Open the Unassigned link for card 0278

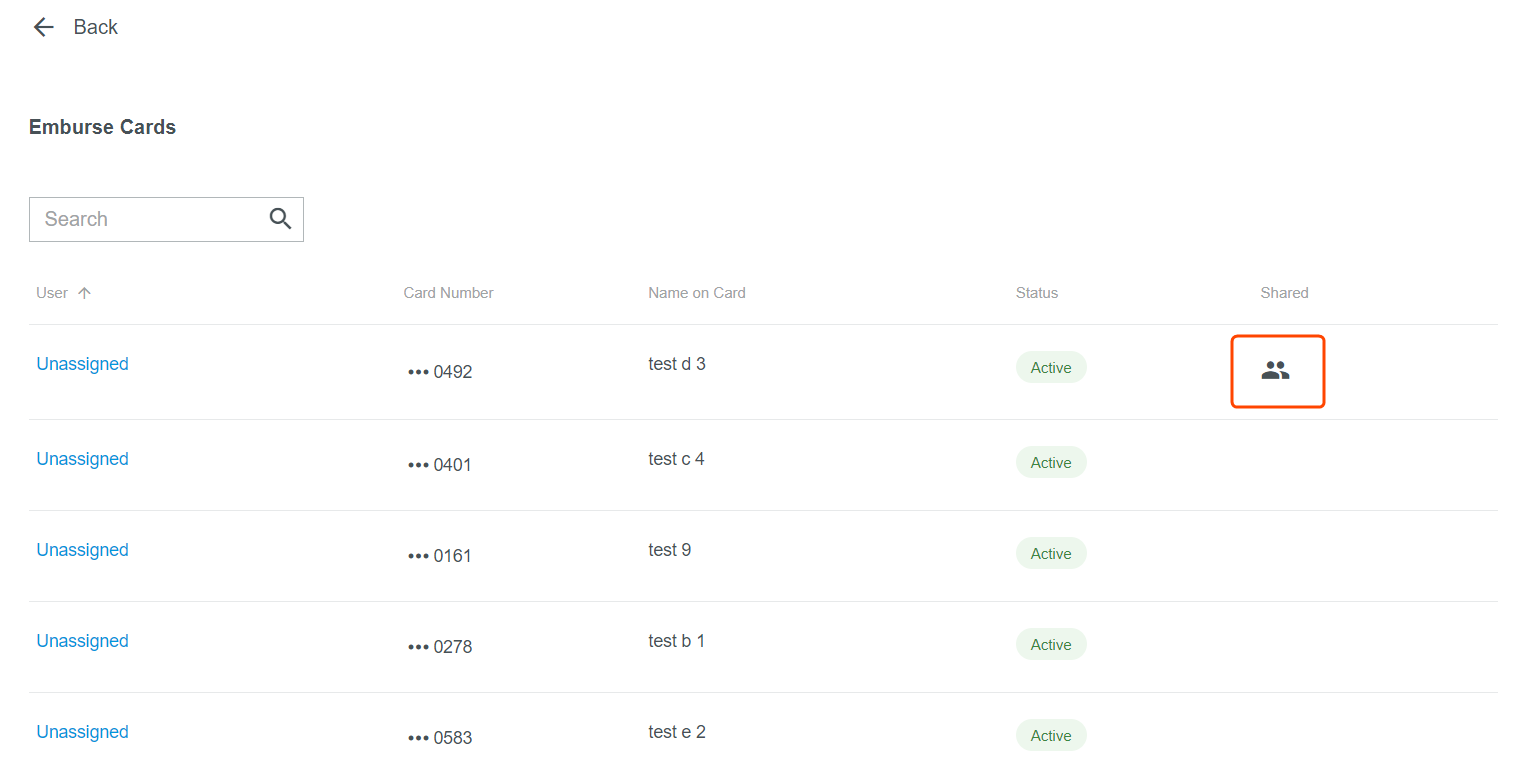[82, 641]
